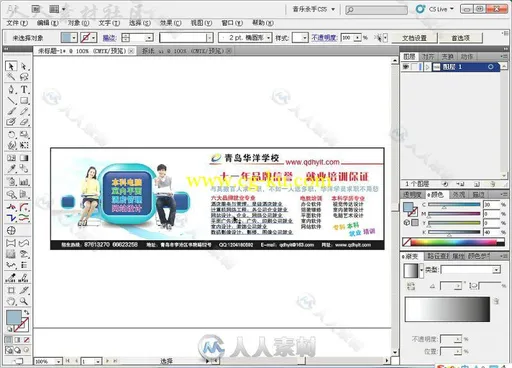Select the Slice tool

point(24,290)
